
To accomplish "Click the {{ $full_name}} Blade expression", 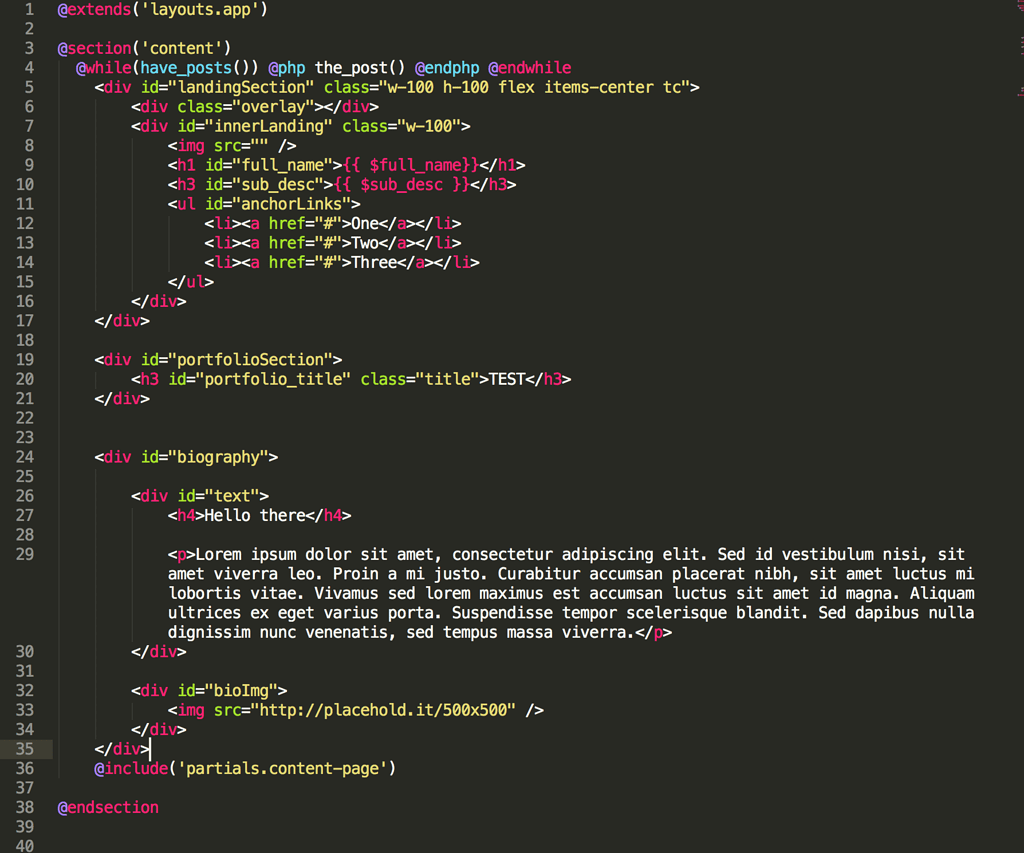I will [x=411, y=165].
